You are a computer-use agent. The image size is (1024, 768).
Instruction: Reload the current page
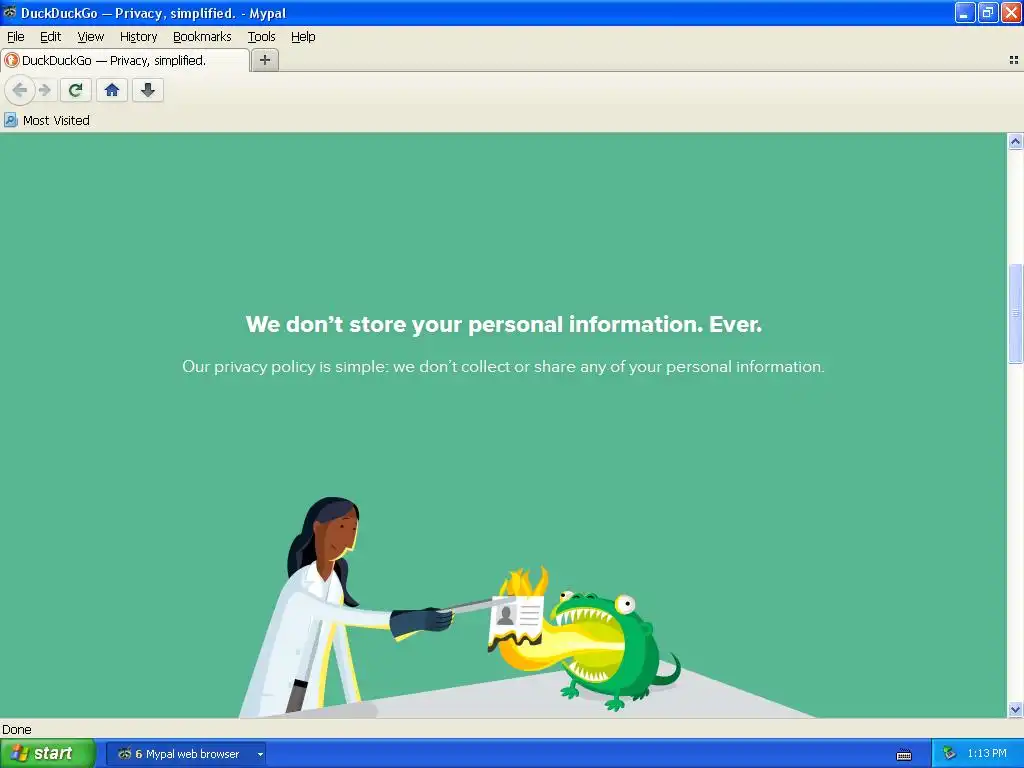coord(76,90)
